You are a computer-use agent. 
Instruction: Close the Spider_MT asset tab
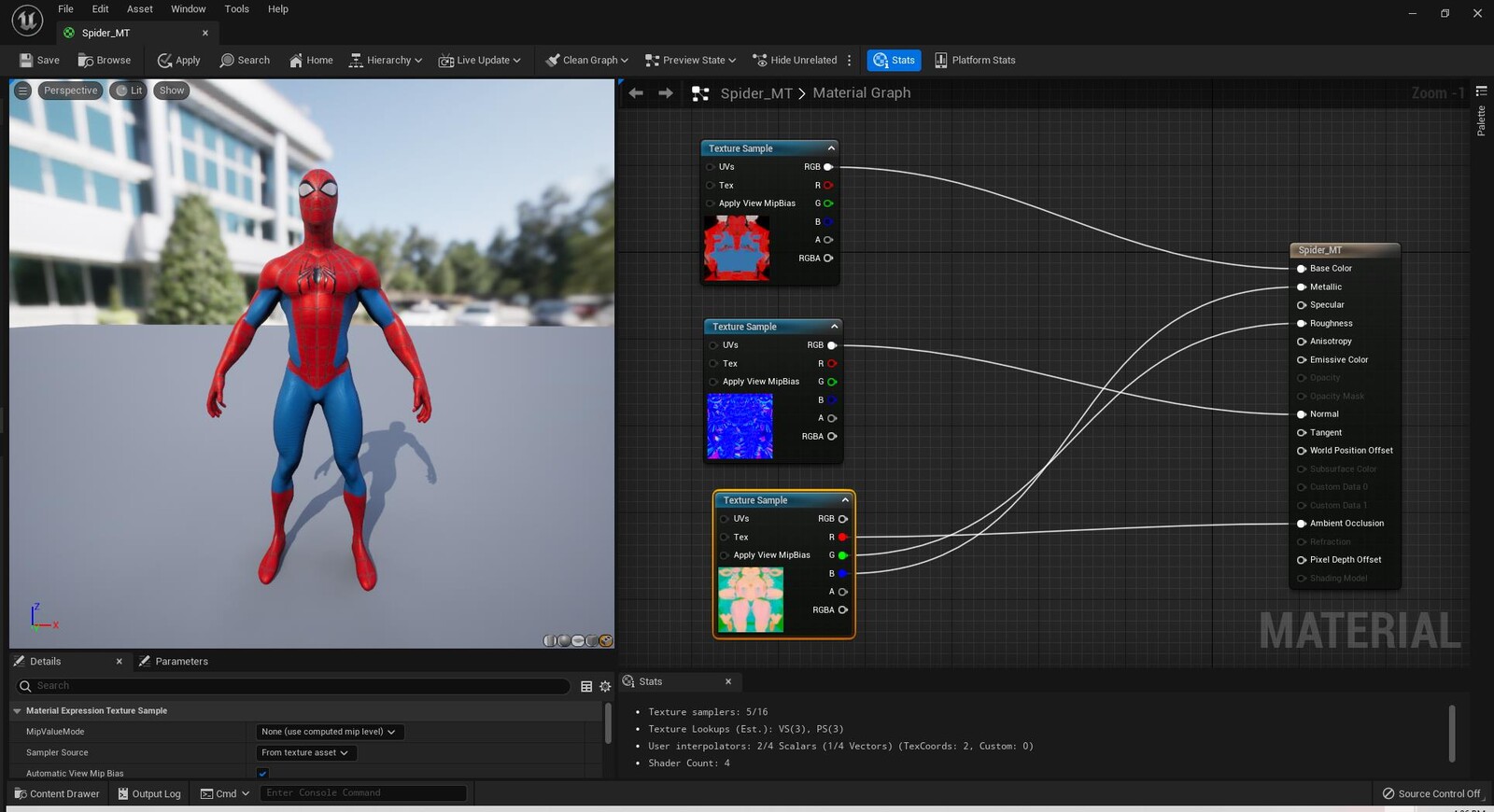(205, 33)
